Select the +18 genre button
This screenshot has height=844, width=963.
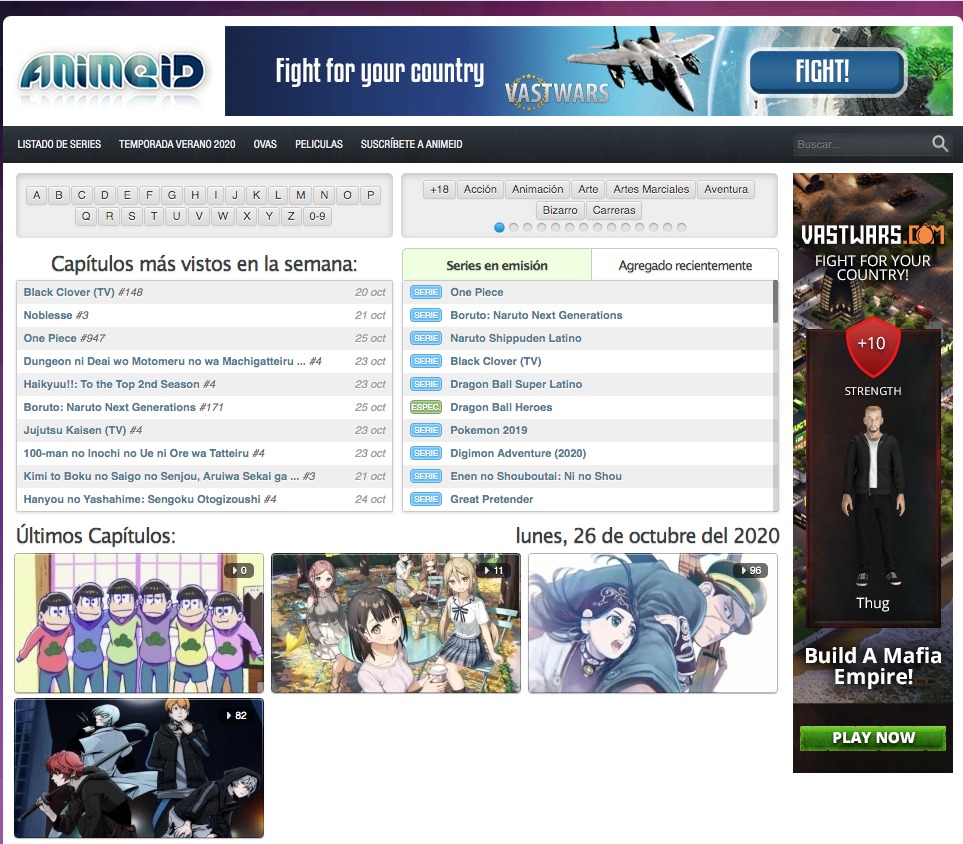point(439,189)
